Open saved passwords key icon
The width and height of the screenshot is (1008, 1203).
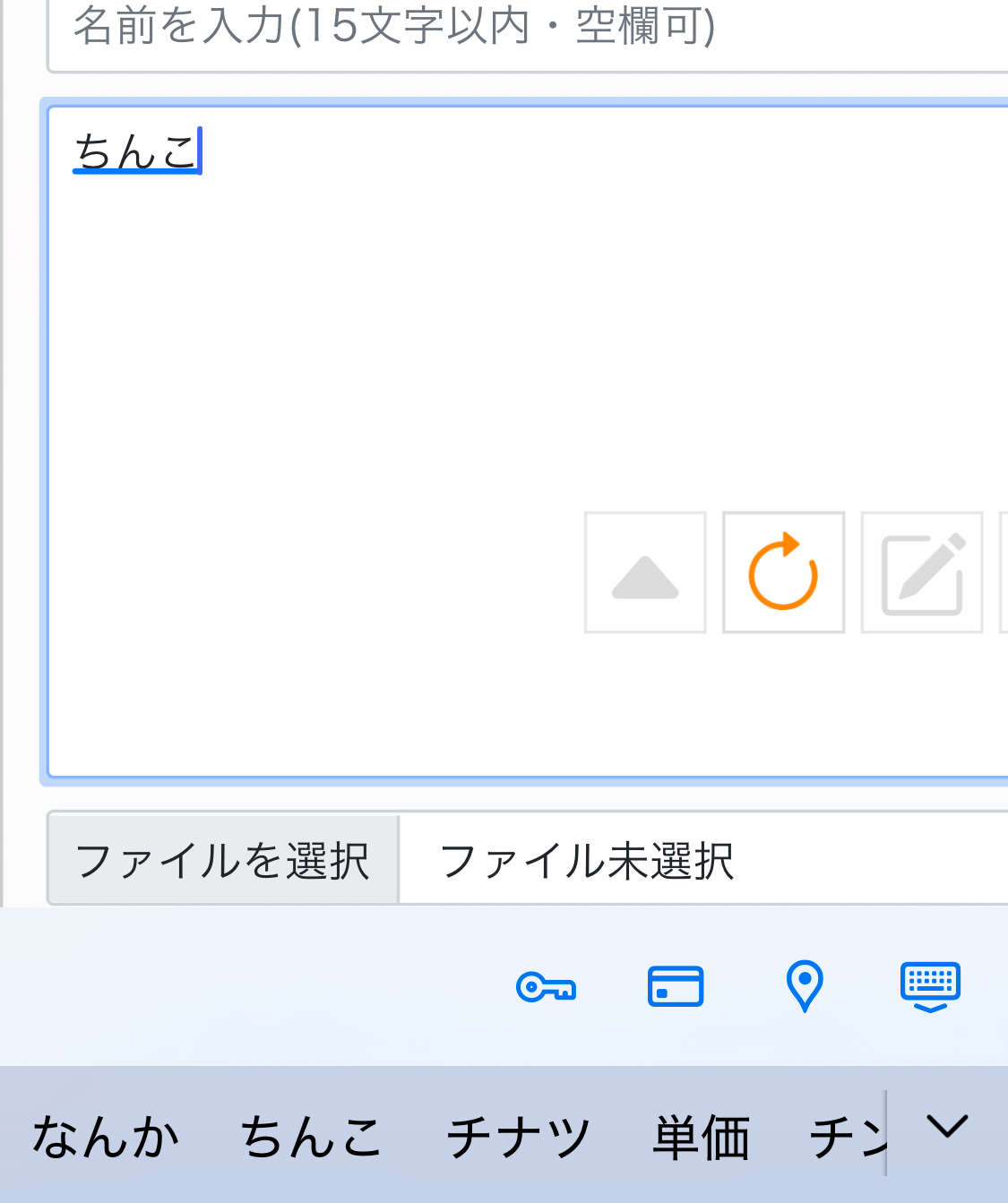click(546, 988)
